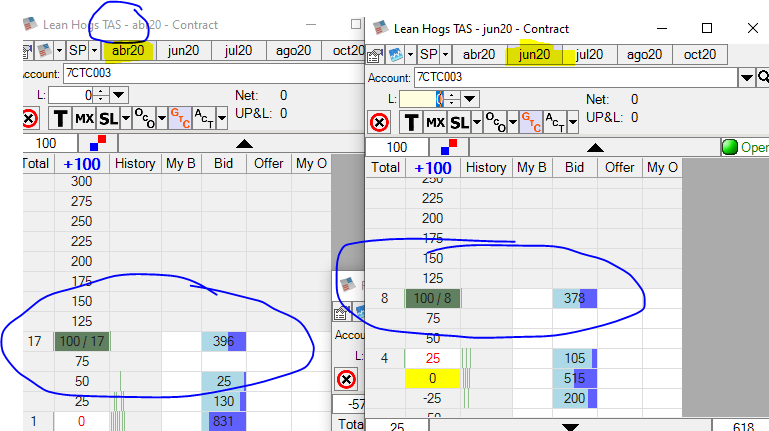769x431 pixels.
Task: Select the jun20 tab in jun20 window
Action: (534, 54)
